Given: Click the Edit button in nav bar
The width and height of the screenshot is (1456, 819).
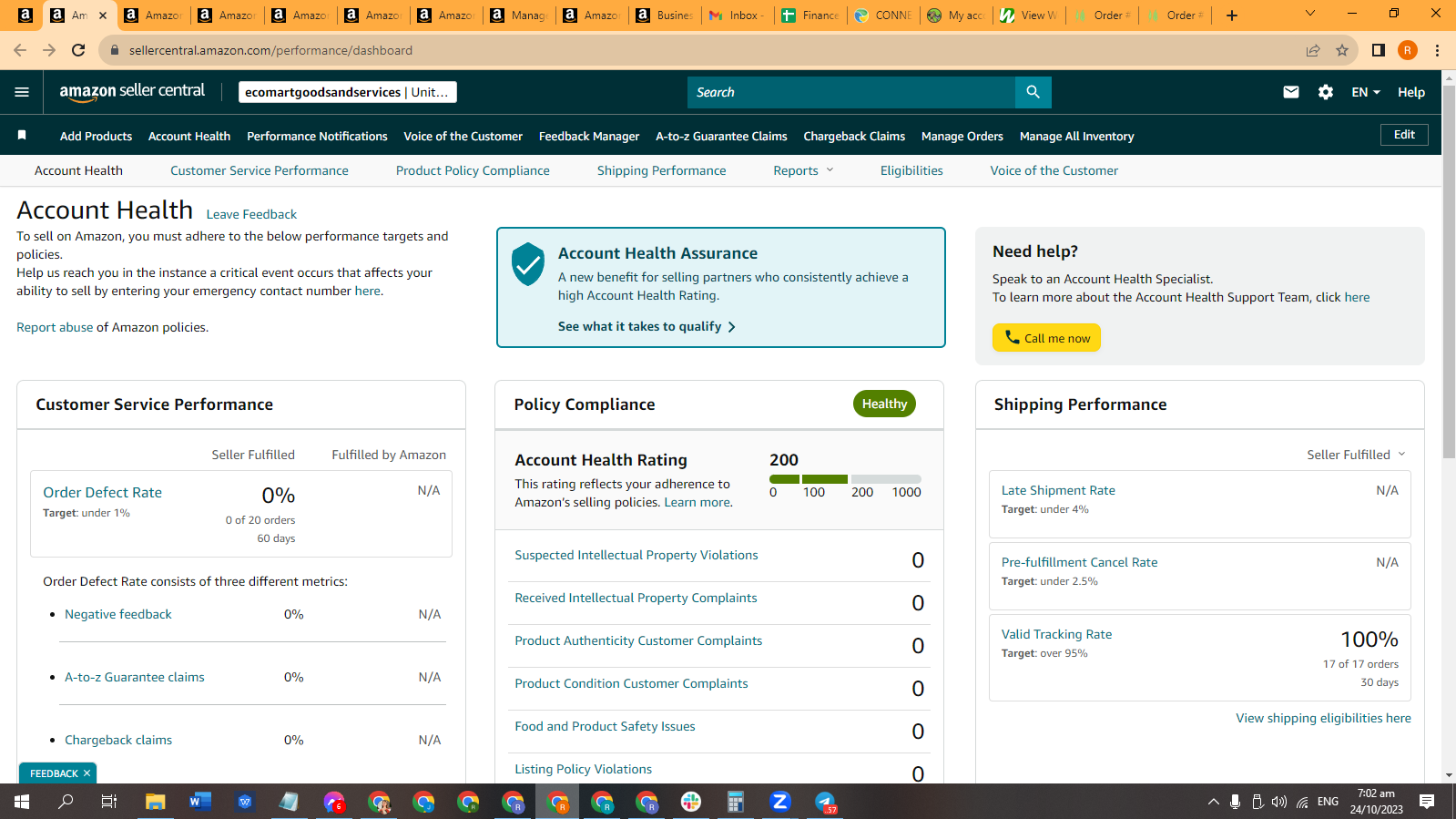Looking at the screenshot, I should pos(1404,135).
